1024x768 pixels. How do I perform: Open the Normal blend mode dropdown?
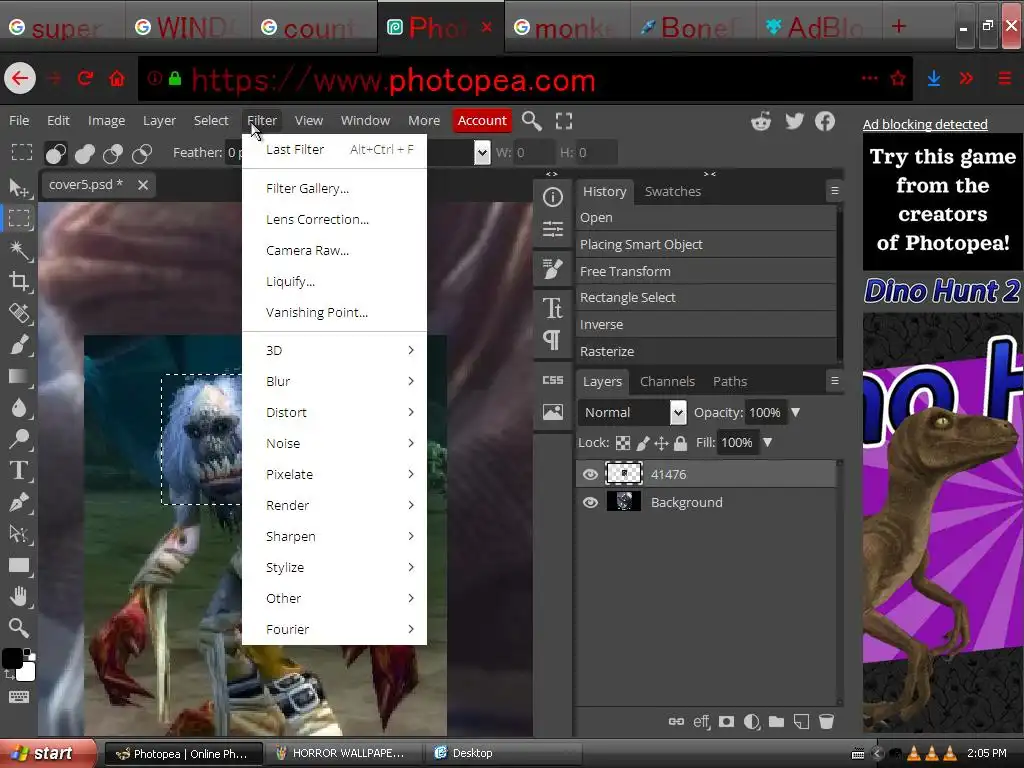[x=632, y=413]
